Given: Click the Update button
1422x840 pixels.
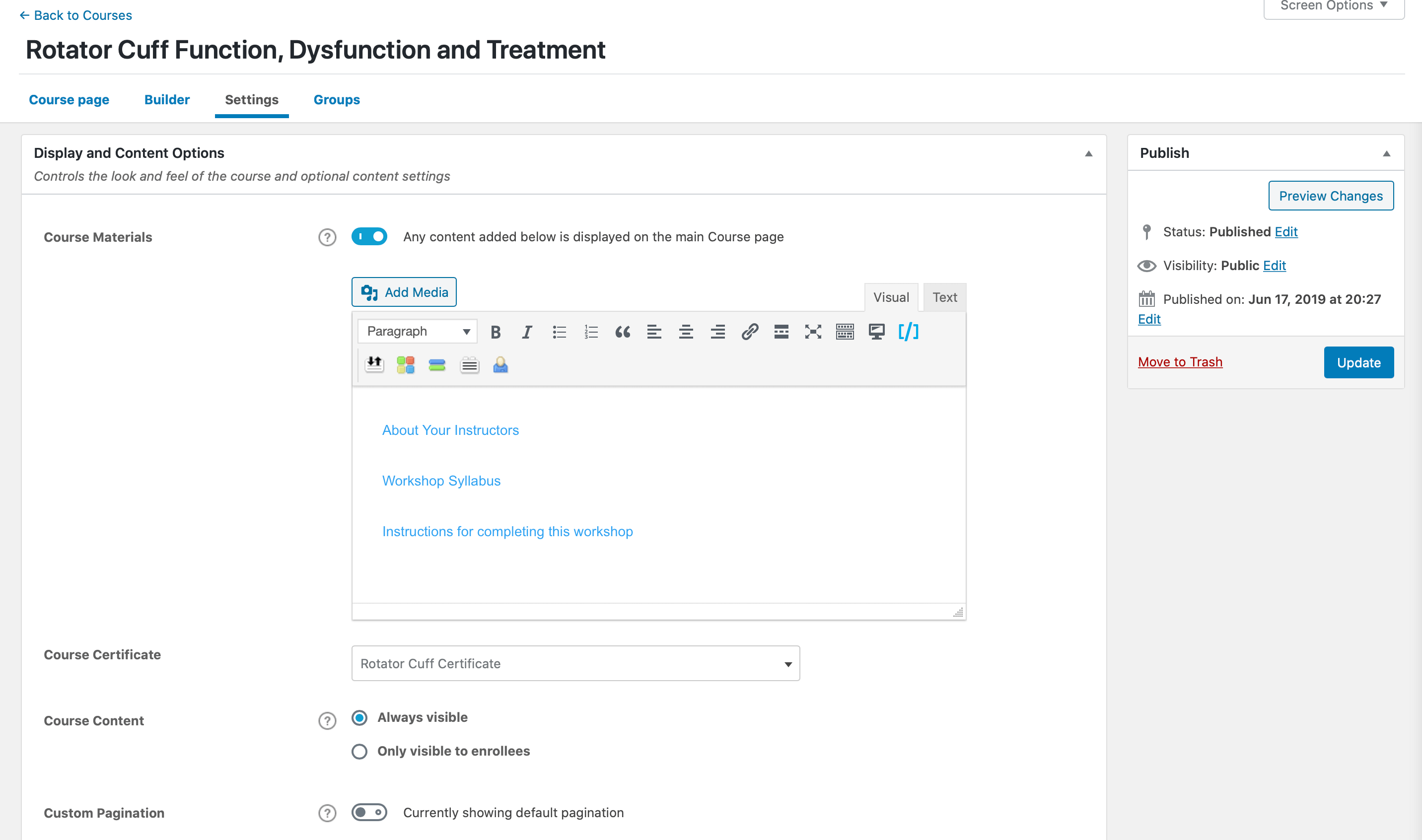Looking at the screenshot, I should click(x=1358, y=362).
